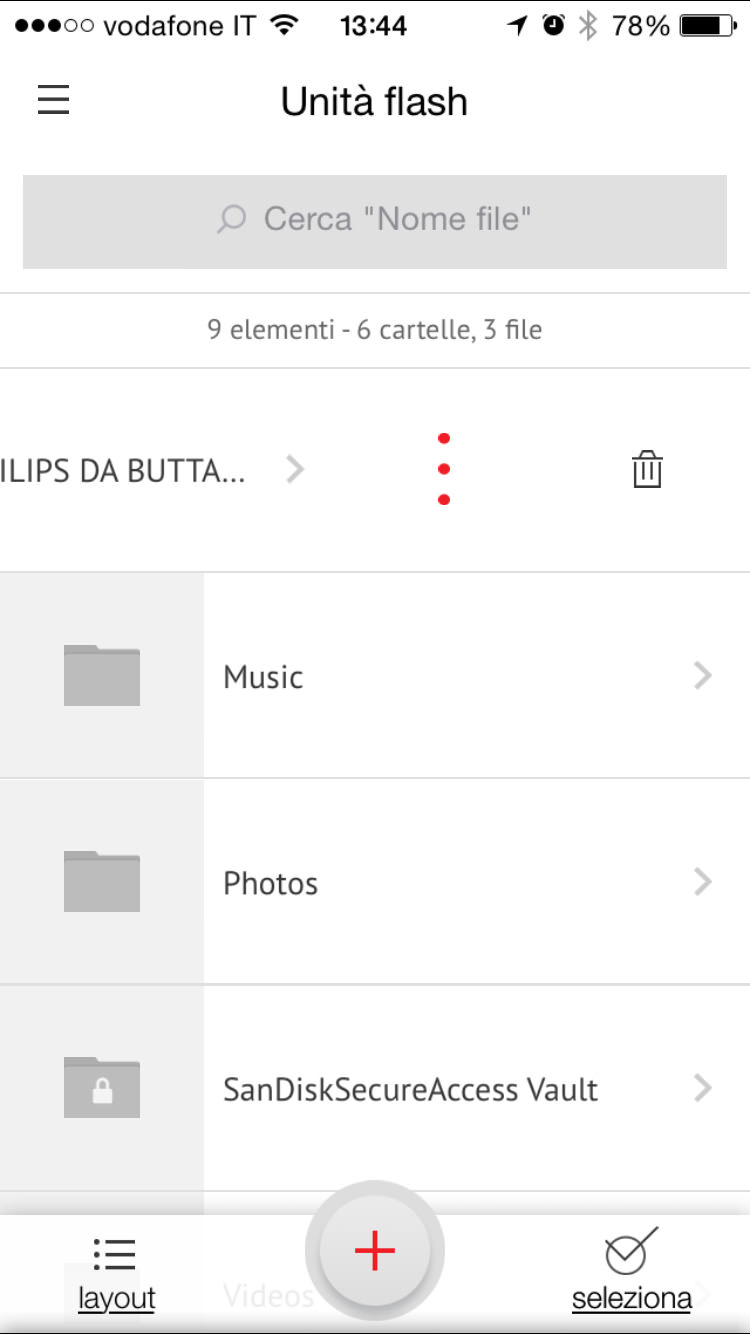This screenshot has height=1334, width=750.
Task: Tap the Bluetooth icon in status bar
Action: point(588,26)
